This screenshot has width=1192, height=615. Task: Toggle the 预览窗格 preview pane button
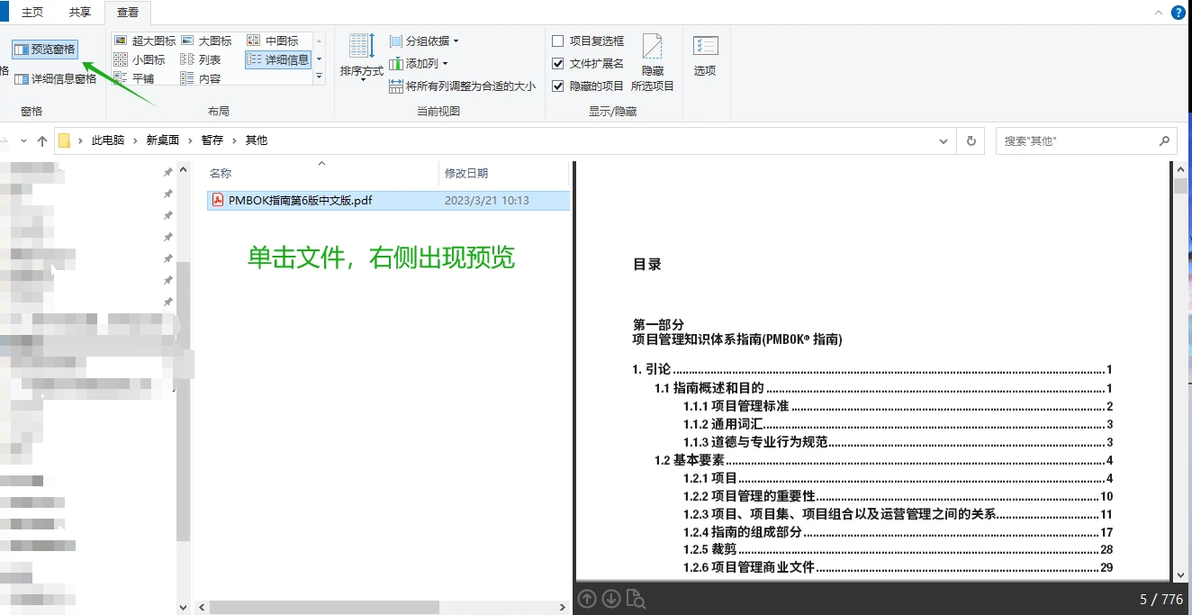tap(45, 49)
